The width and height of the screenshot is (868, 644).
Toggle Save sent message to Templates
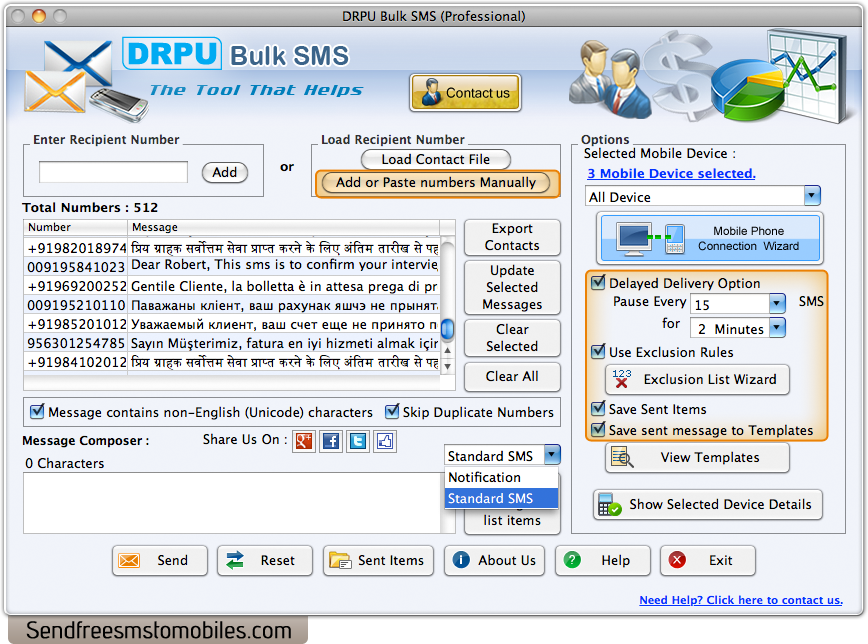[598, 430]
